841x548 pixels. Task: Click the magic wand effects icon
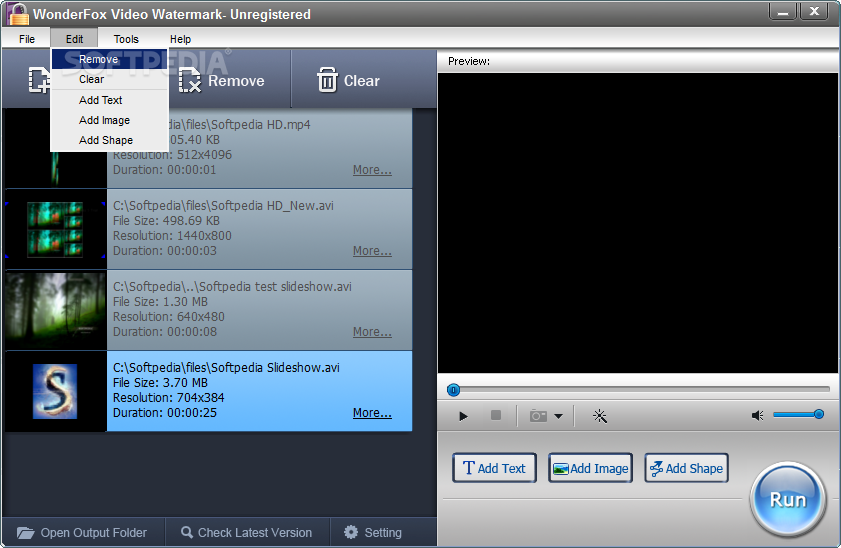(x=600, y=416)
